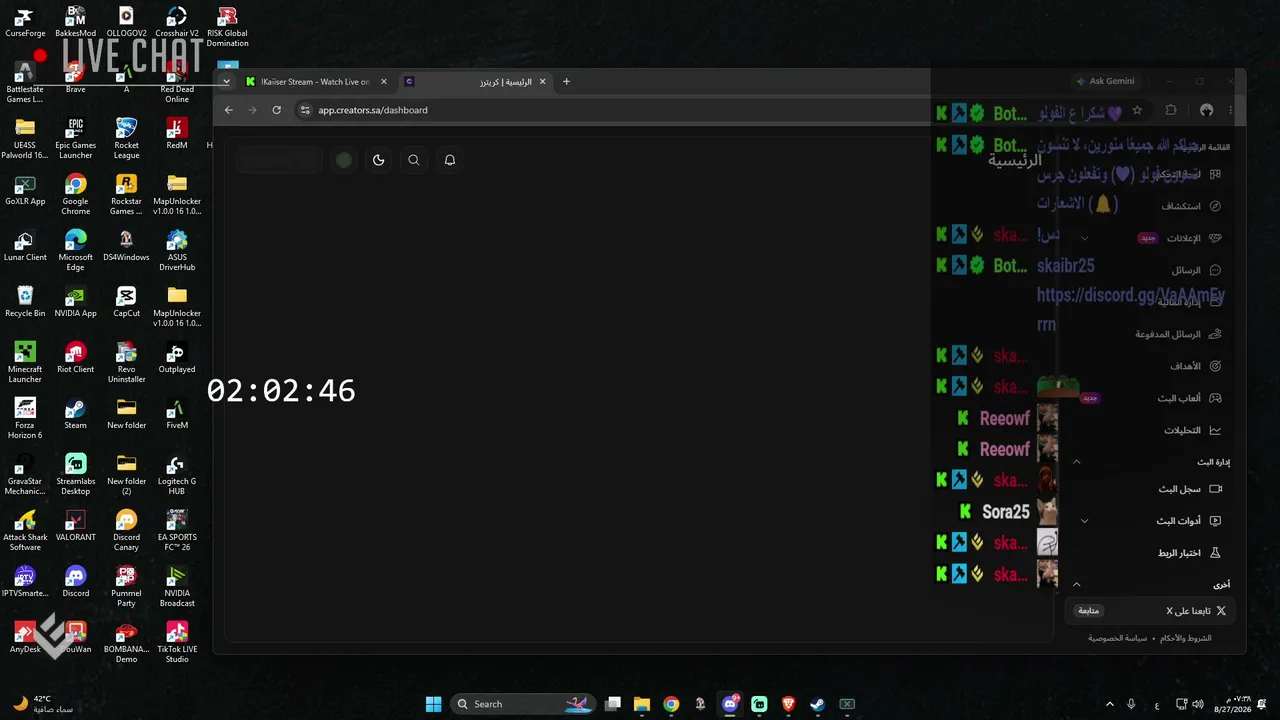This screenshot has height=720, width=1280.
Task: Click the Ask Gemini button
Action: pos(1105,81)
